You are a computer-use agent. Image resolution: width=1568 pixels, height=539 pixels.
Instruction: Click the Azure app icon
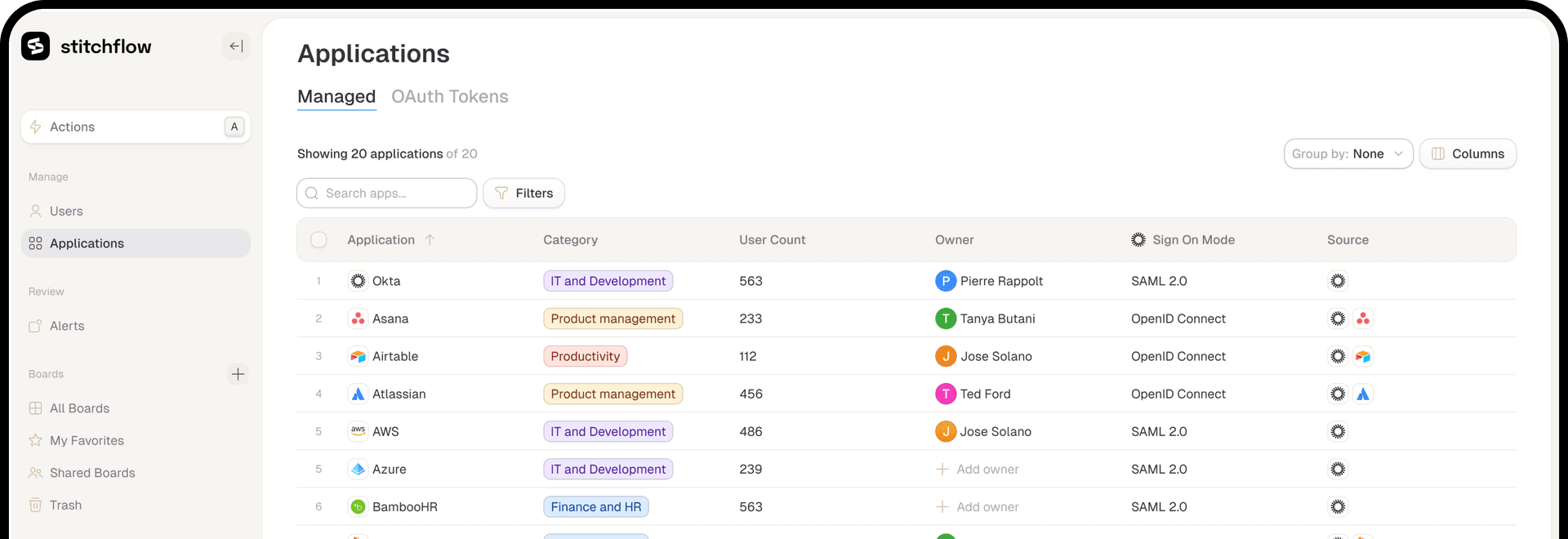tap(358, 469)
